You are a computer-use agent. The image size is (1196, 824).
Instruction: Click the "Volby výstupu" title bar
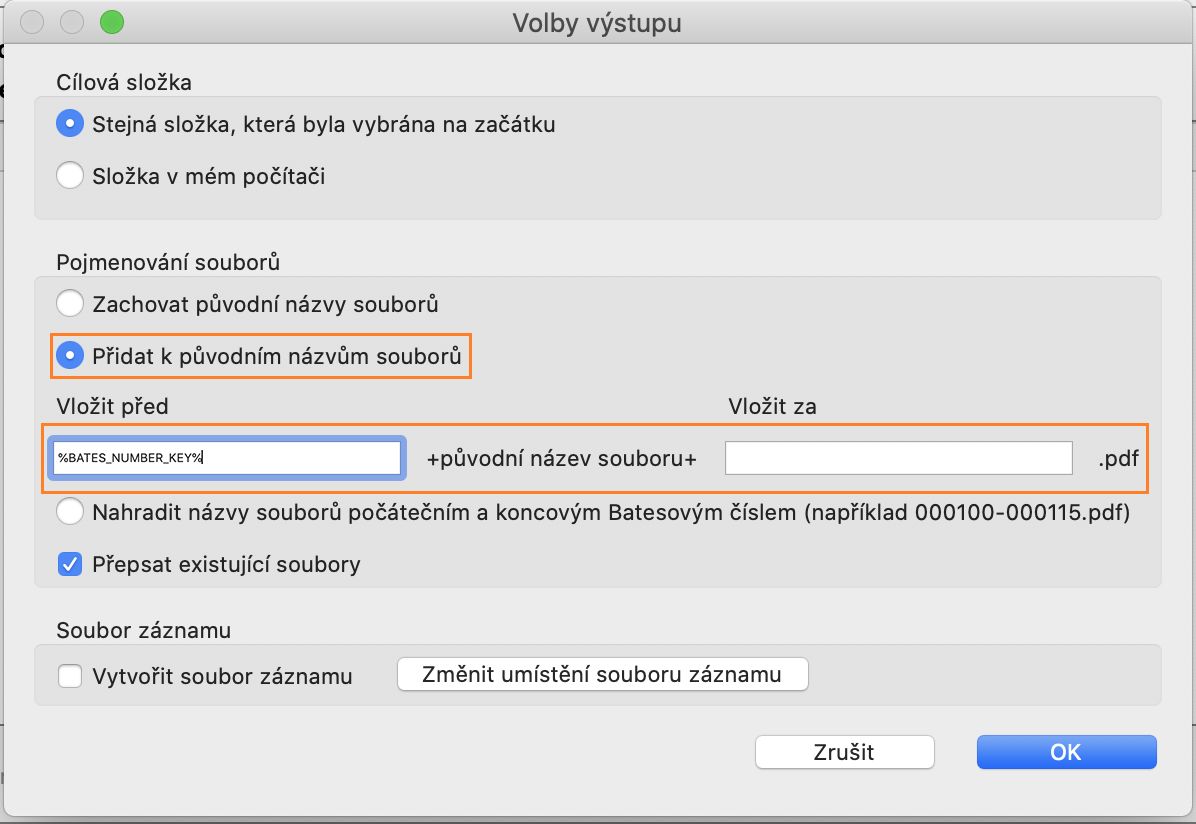597,22
